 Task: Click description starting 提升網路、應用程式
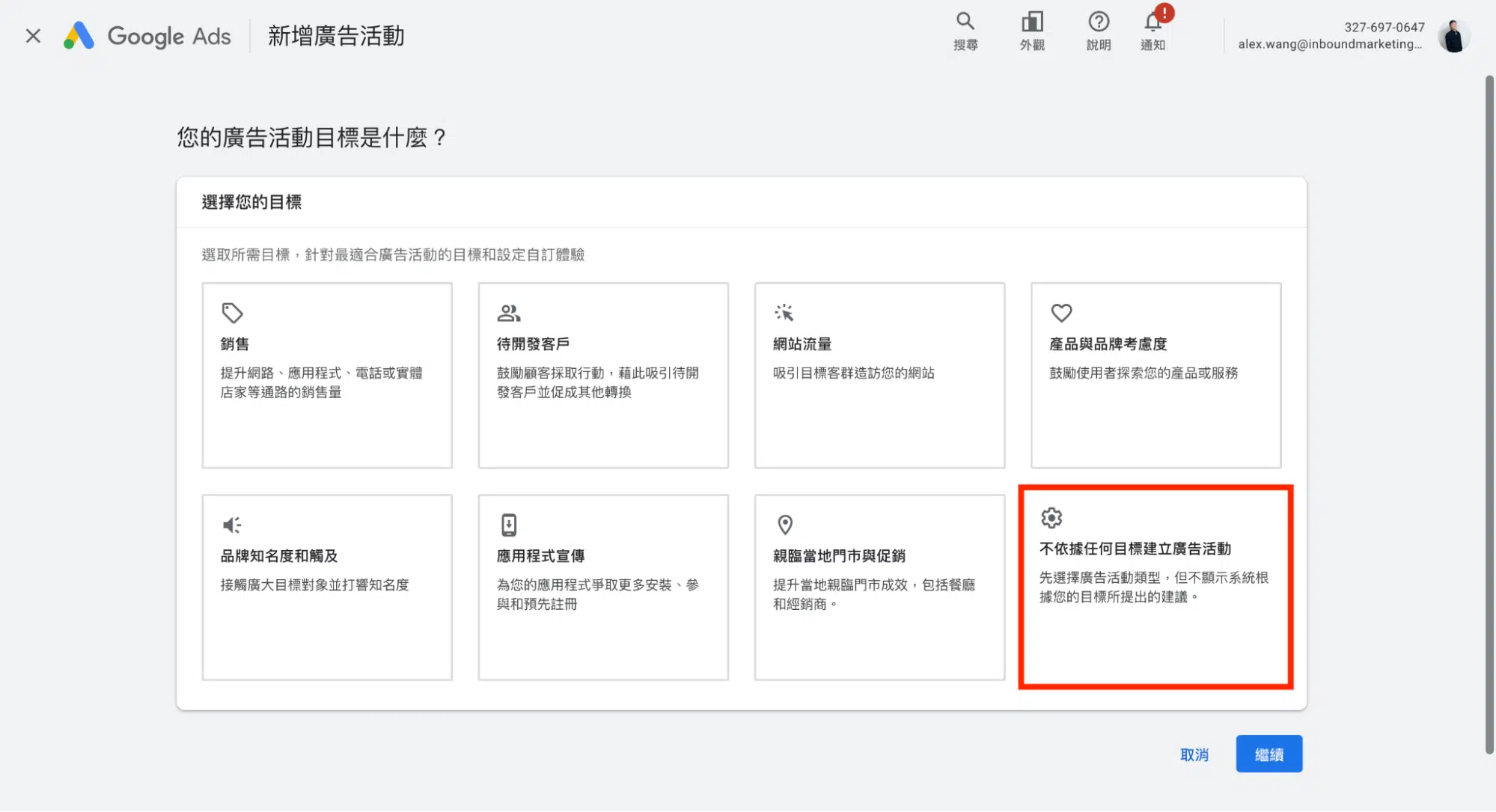[x=322, y=382]
